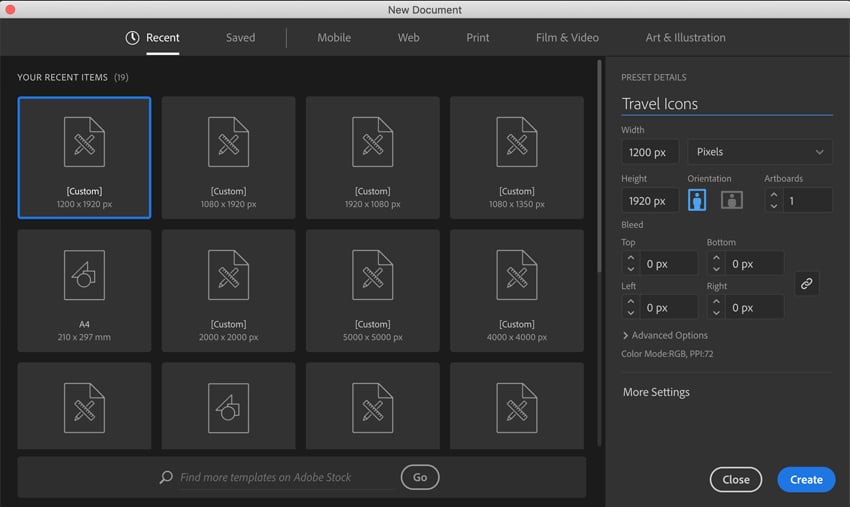850x507 pixels.
Task: Click the Artboards number field
Action: click(x=808, y=201)
